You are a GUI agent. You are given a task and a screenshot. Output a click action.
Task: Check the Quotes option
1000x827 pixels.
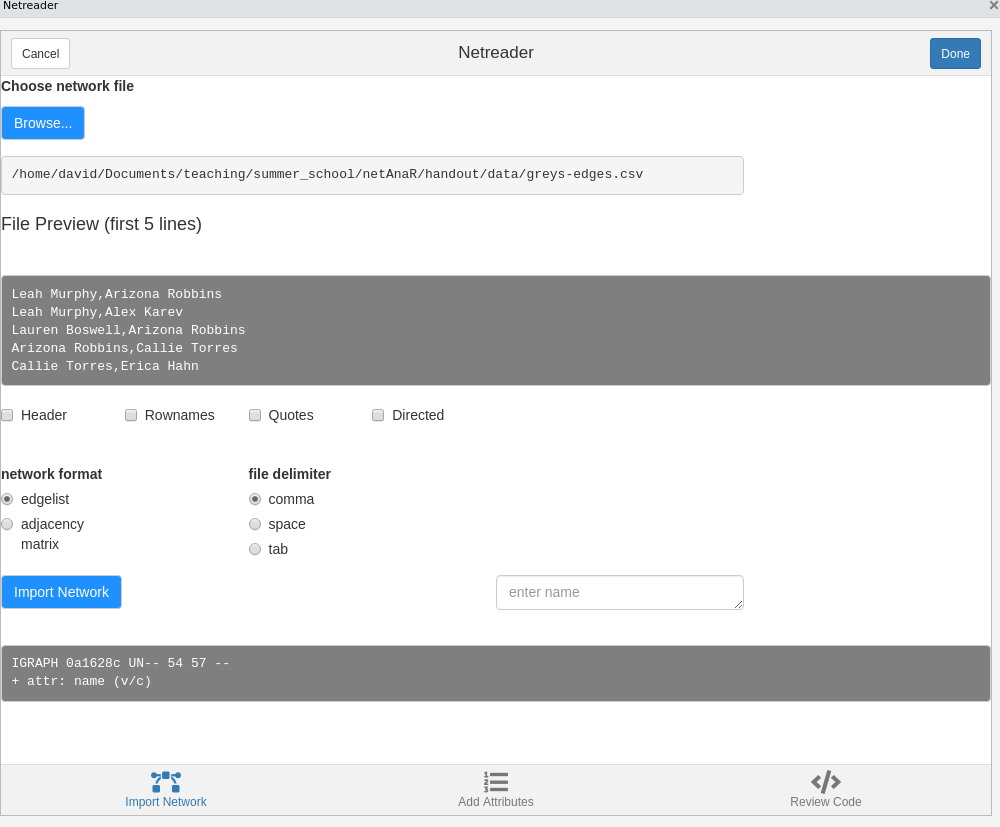click(255, 415)
